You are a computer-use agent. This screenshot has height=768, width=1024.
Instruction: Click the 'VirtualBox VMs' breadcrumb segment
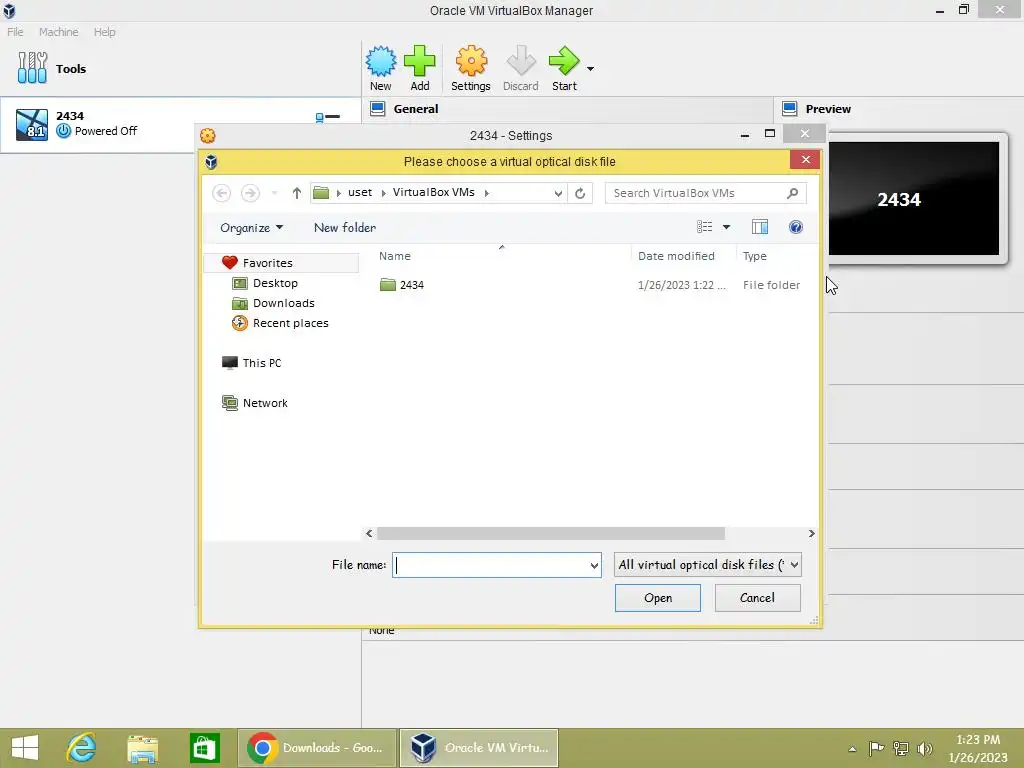click(434, 193)
